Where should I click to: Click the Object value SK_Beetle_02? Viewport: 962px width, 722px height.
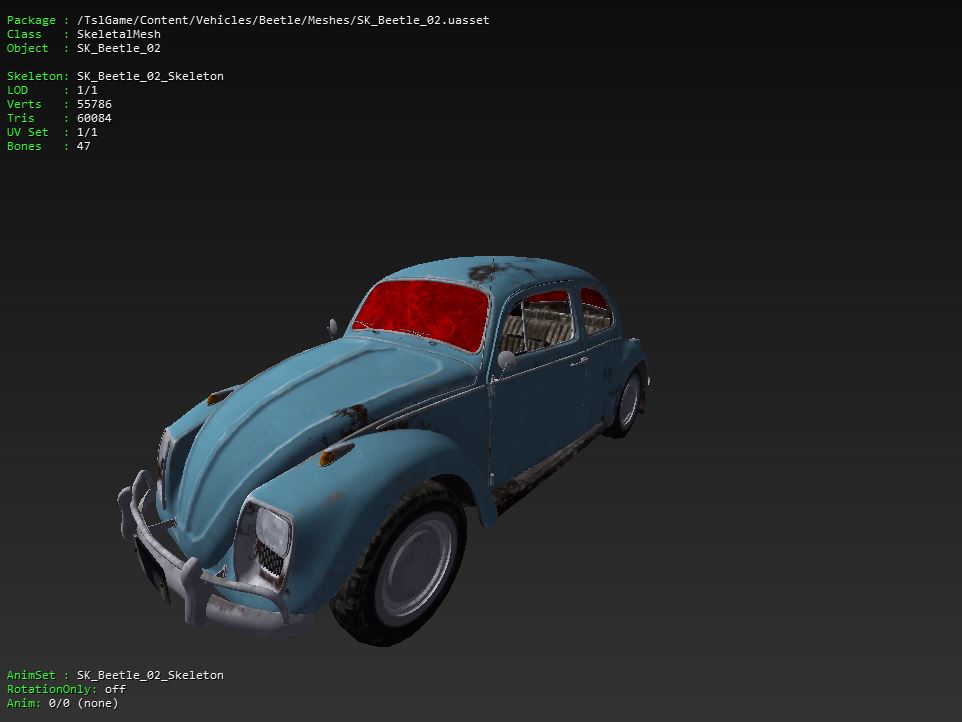click(x=118, y=48)
